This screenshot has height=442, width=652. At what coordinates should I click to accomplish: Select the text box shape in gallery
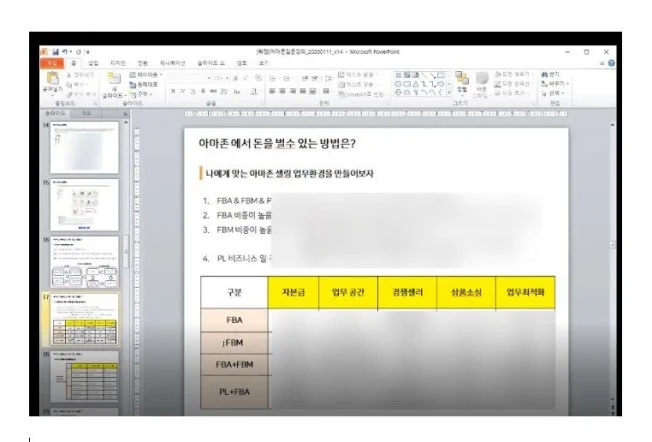pyautogui.click(x=399, y=75)
